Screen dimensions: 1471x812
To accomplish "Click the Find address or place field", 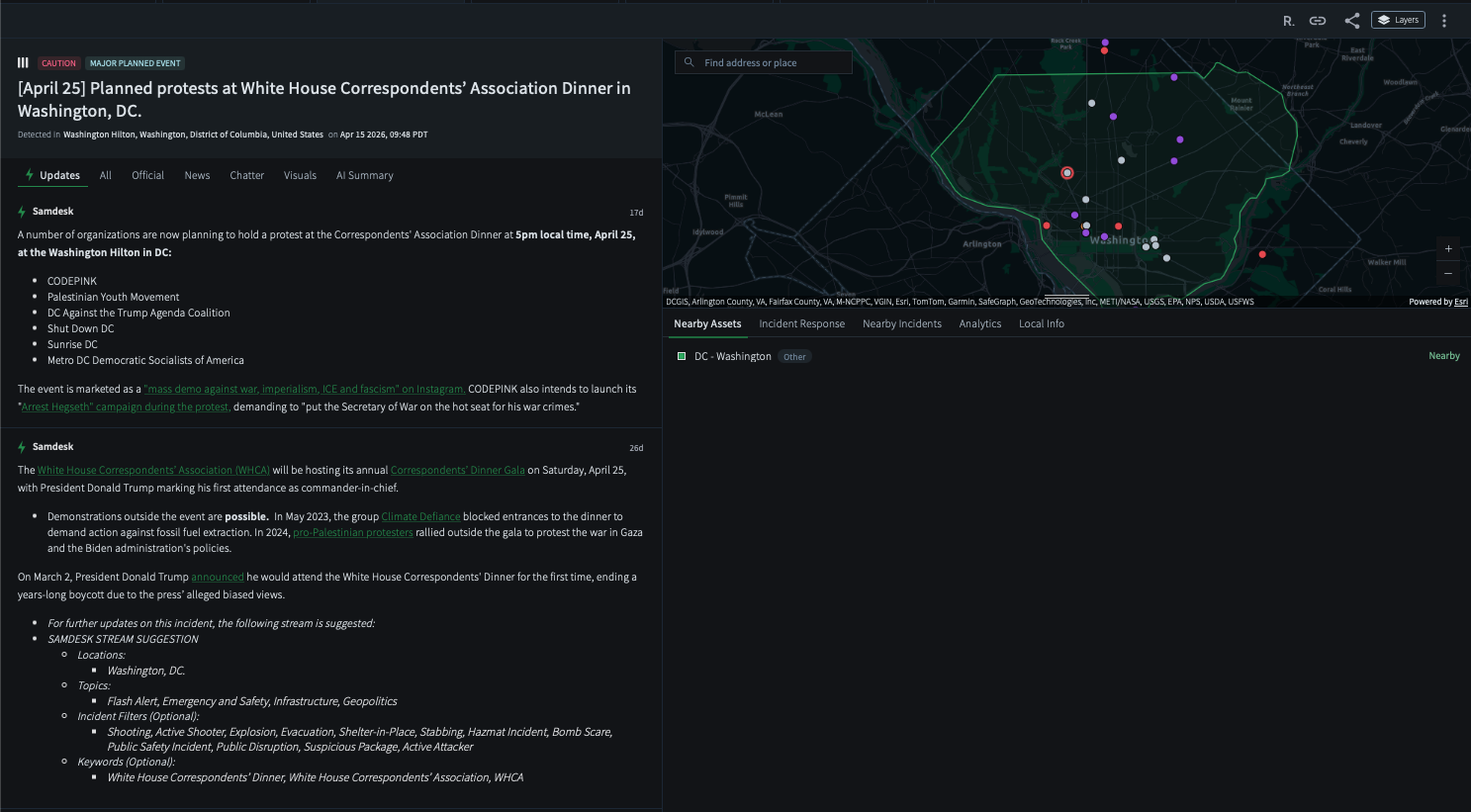I will coord(763,62).
